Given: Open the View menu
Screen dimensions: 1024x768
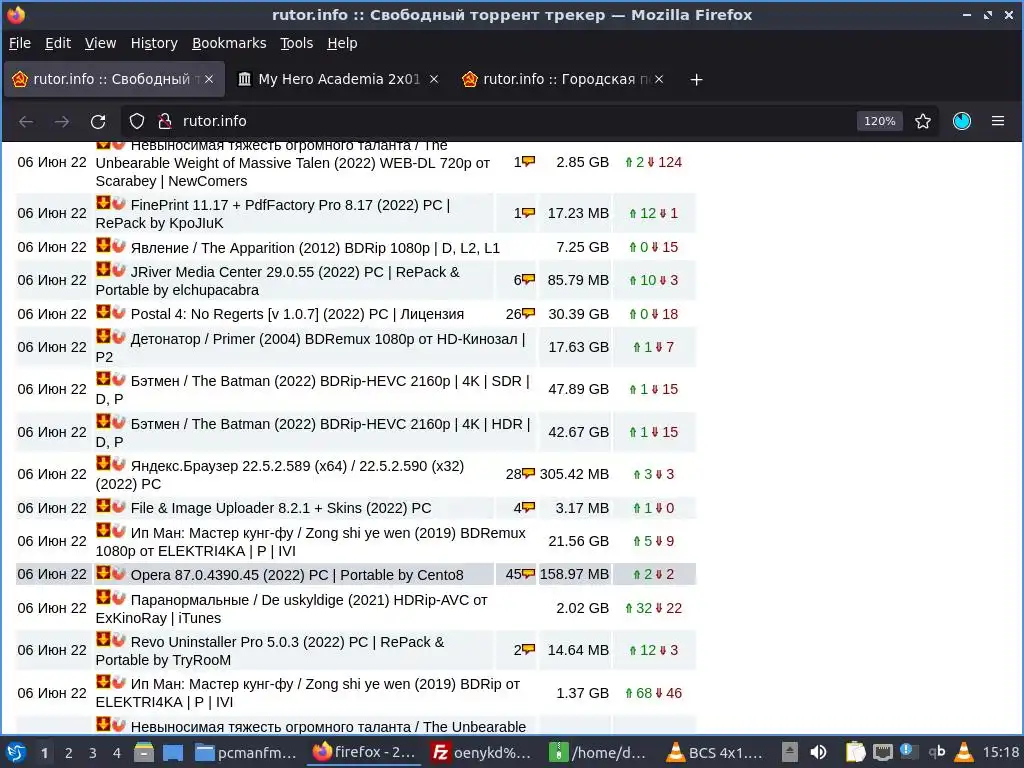Looking at the screenshot, I should tap(100, 43).
